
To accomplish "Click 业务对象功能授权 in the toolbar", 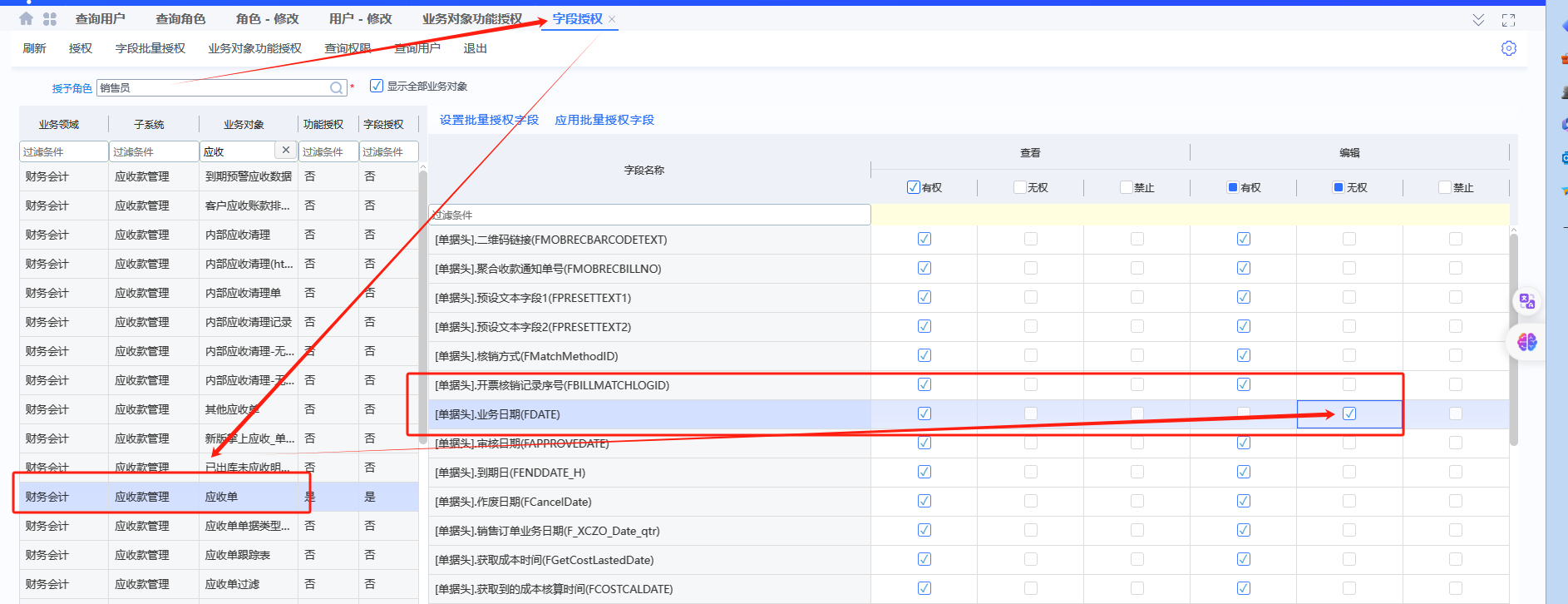I will (254, 48).
